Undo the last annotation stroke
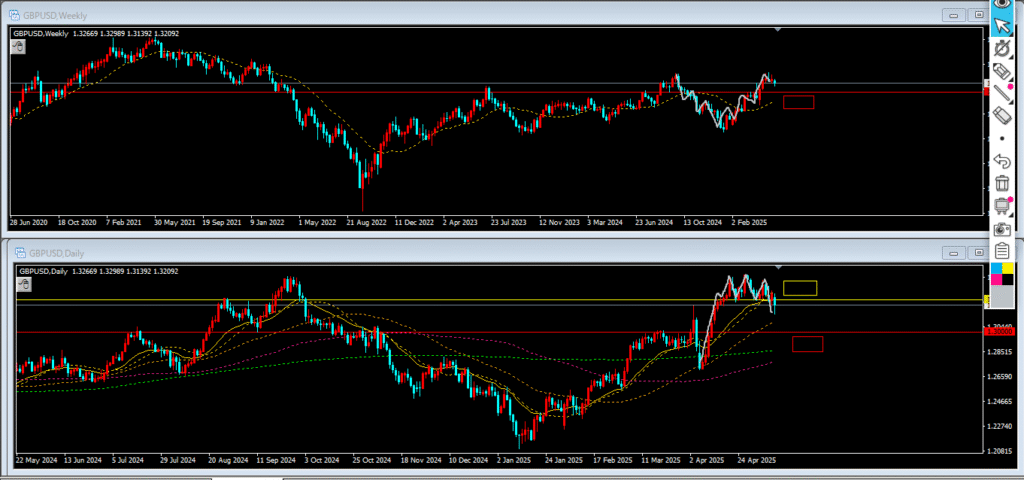Viewport: 1024px width, 480px height. pyautogui.click(x=1002, y=161)
